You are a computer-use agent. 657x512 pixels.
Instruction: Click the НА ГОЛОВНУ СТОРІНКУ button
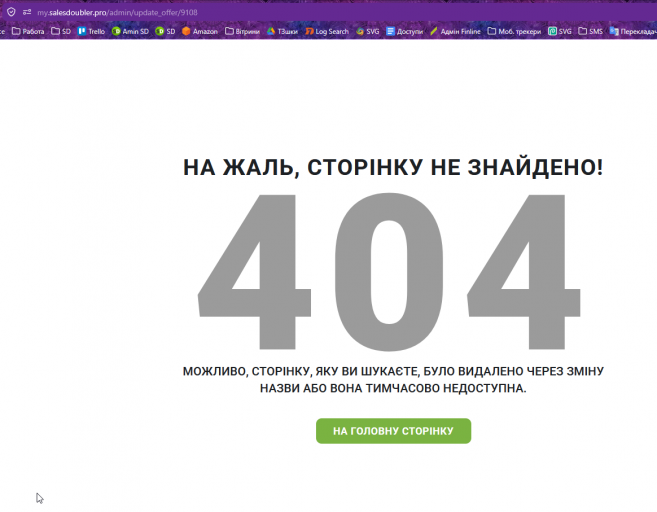tap(393, 431)
